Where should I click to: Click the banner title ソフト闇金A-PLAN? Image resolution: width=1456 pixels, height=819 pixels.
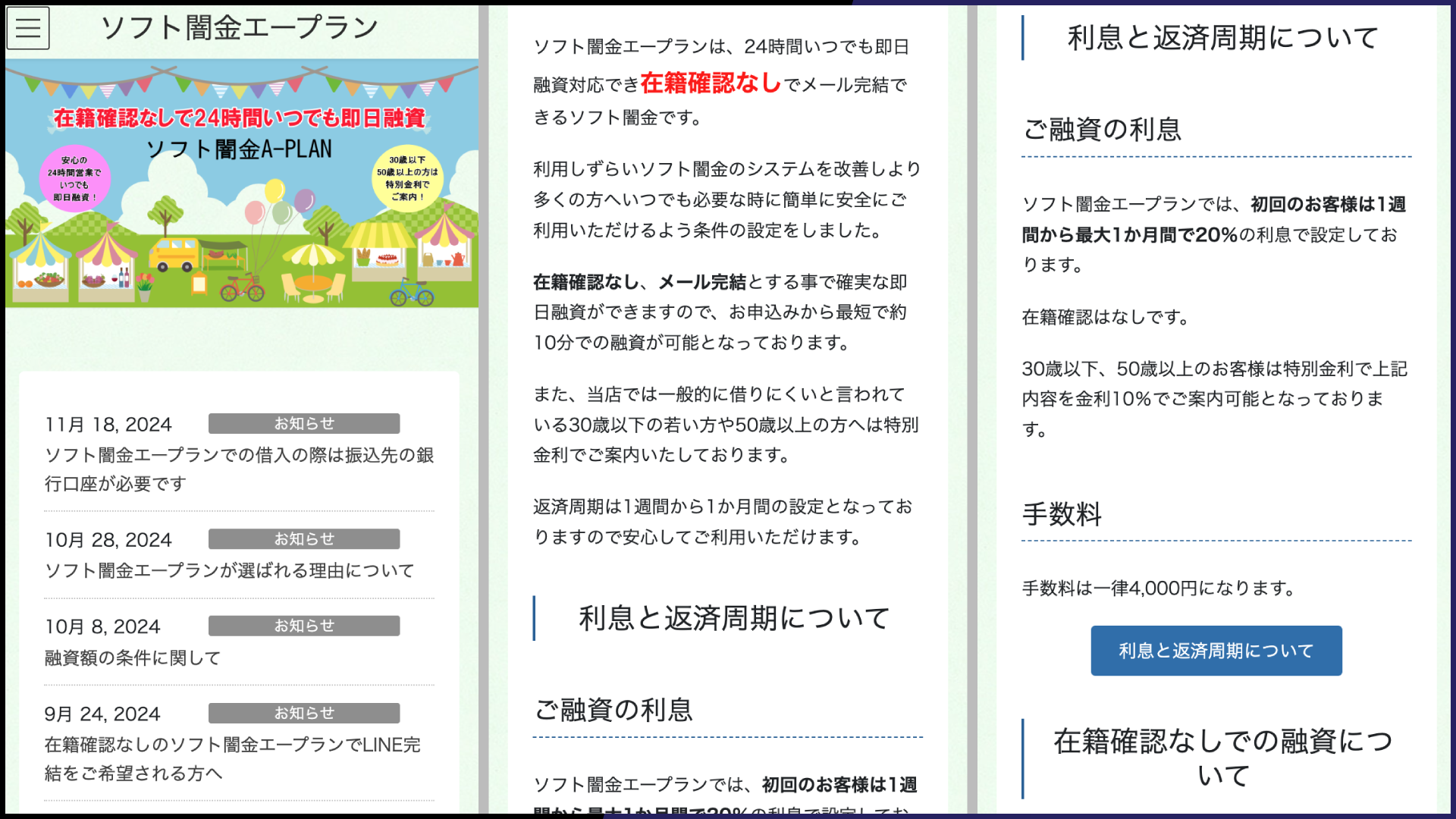click(x=239, y=149)
